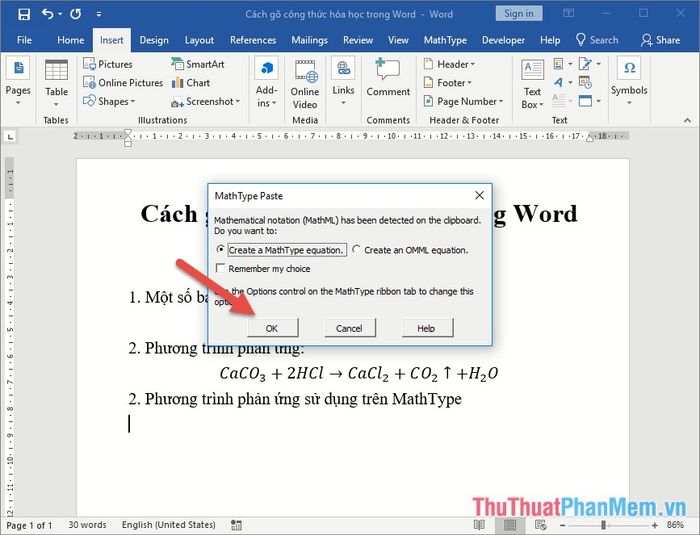The image size is (700, 535).
Task: Undo the last action
Action: (47, 14)
